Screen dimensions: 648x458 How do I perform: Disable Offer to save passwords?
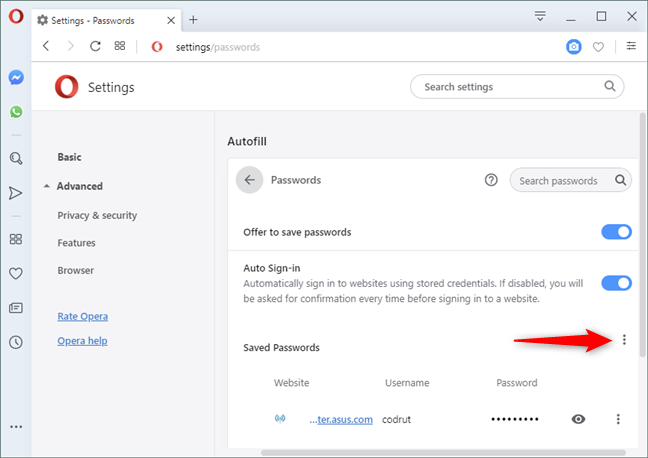point(616,232)
